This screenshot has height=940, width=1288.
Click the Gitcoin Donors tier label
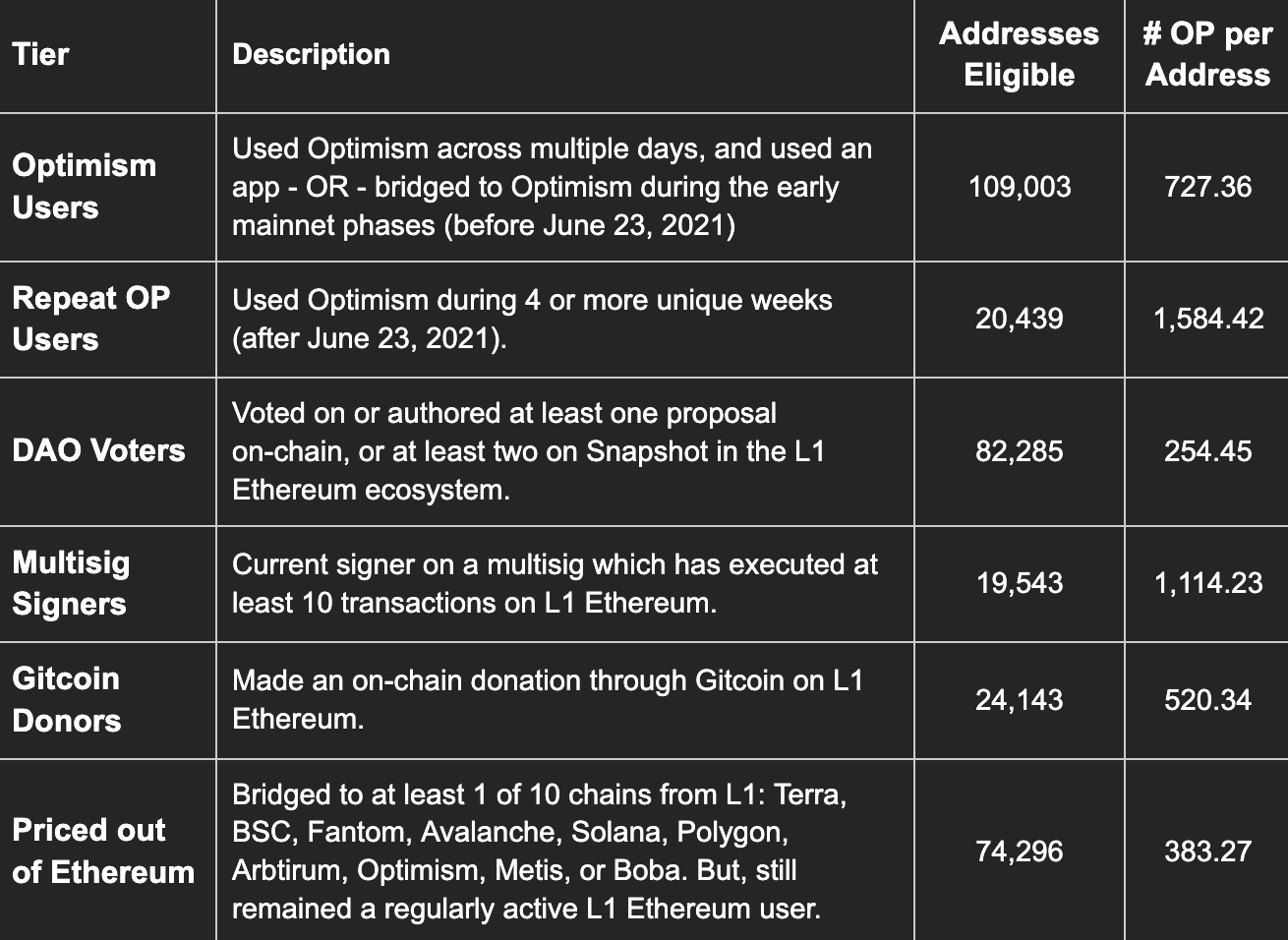point(66,699)
